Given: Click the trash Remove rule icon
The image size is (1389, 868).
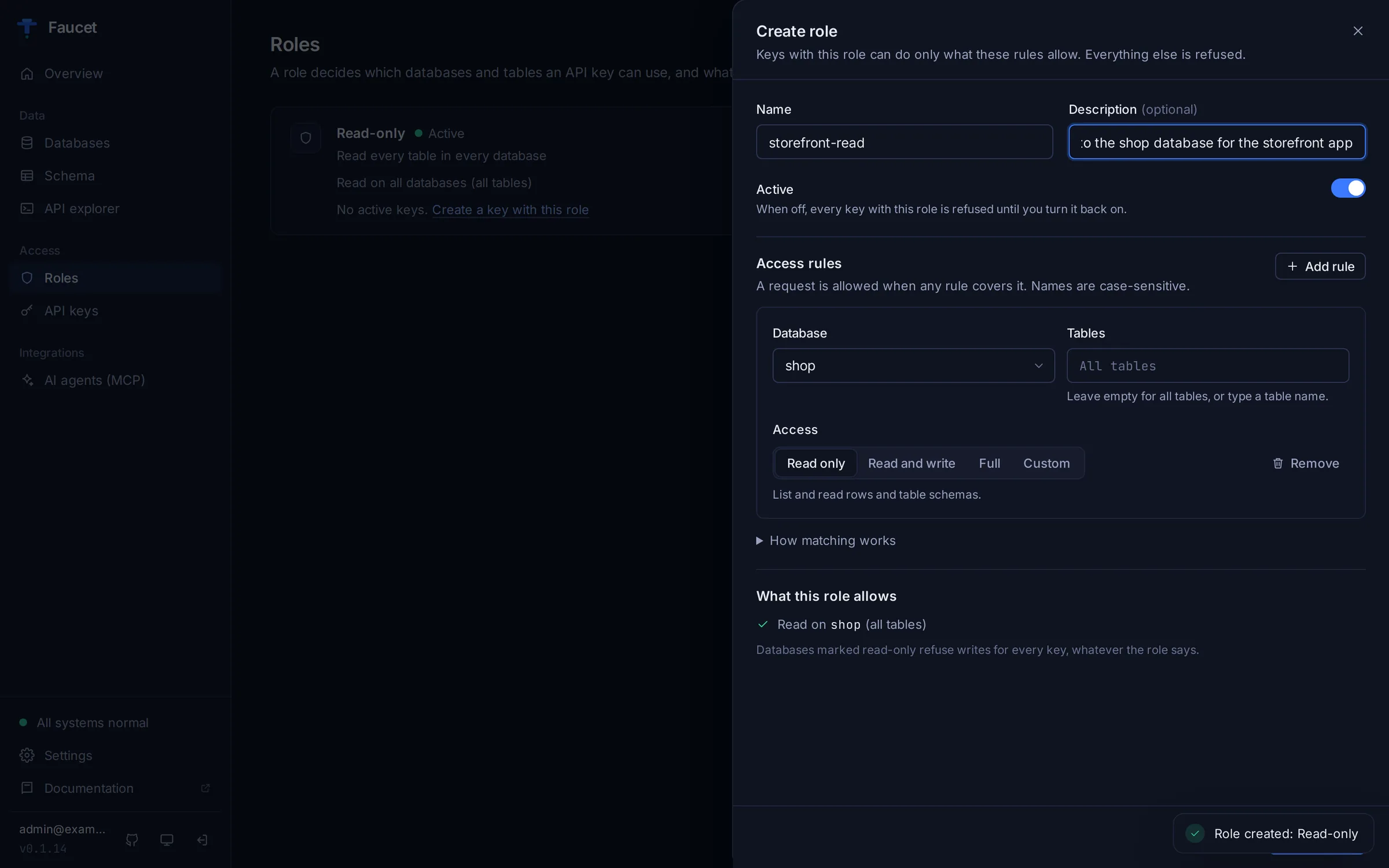Looking at the screenshot, I should pyautogui.click(x=1278, y=464).
